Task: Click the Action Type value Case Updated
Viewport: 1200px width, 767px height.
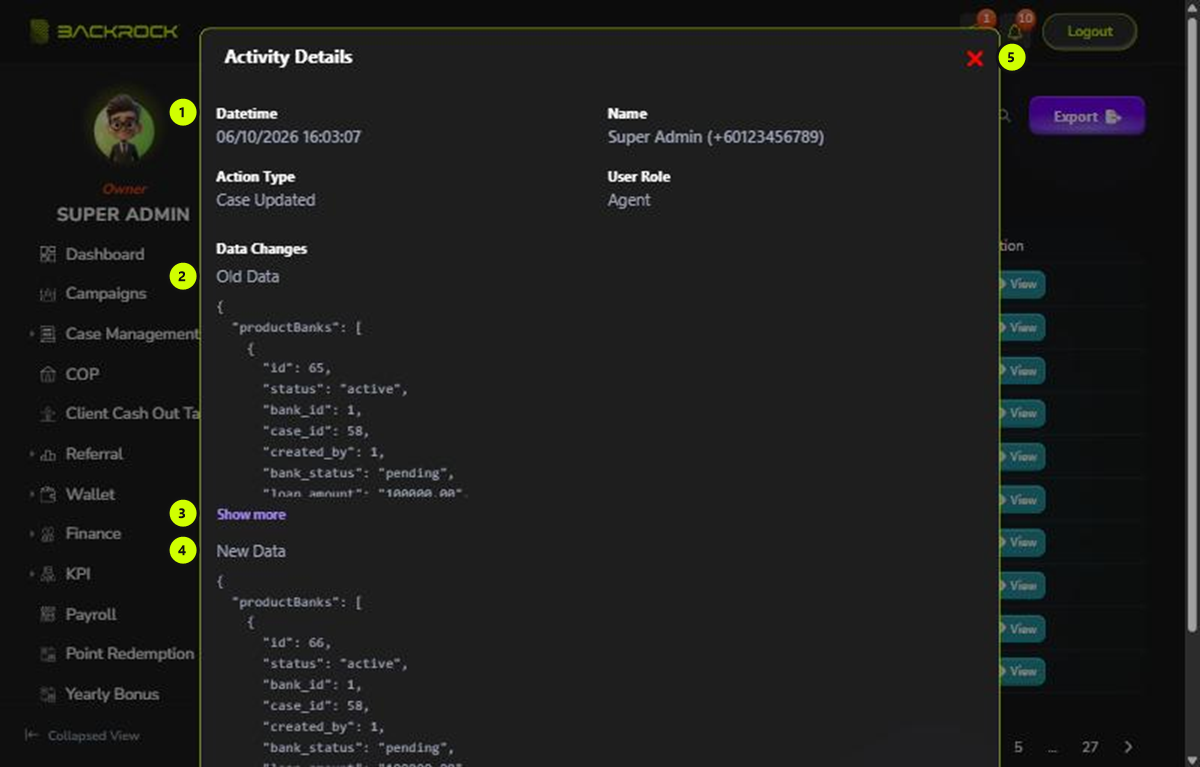Action: (266, 200)
